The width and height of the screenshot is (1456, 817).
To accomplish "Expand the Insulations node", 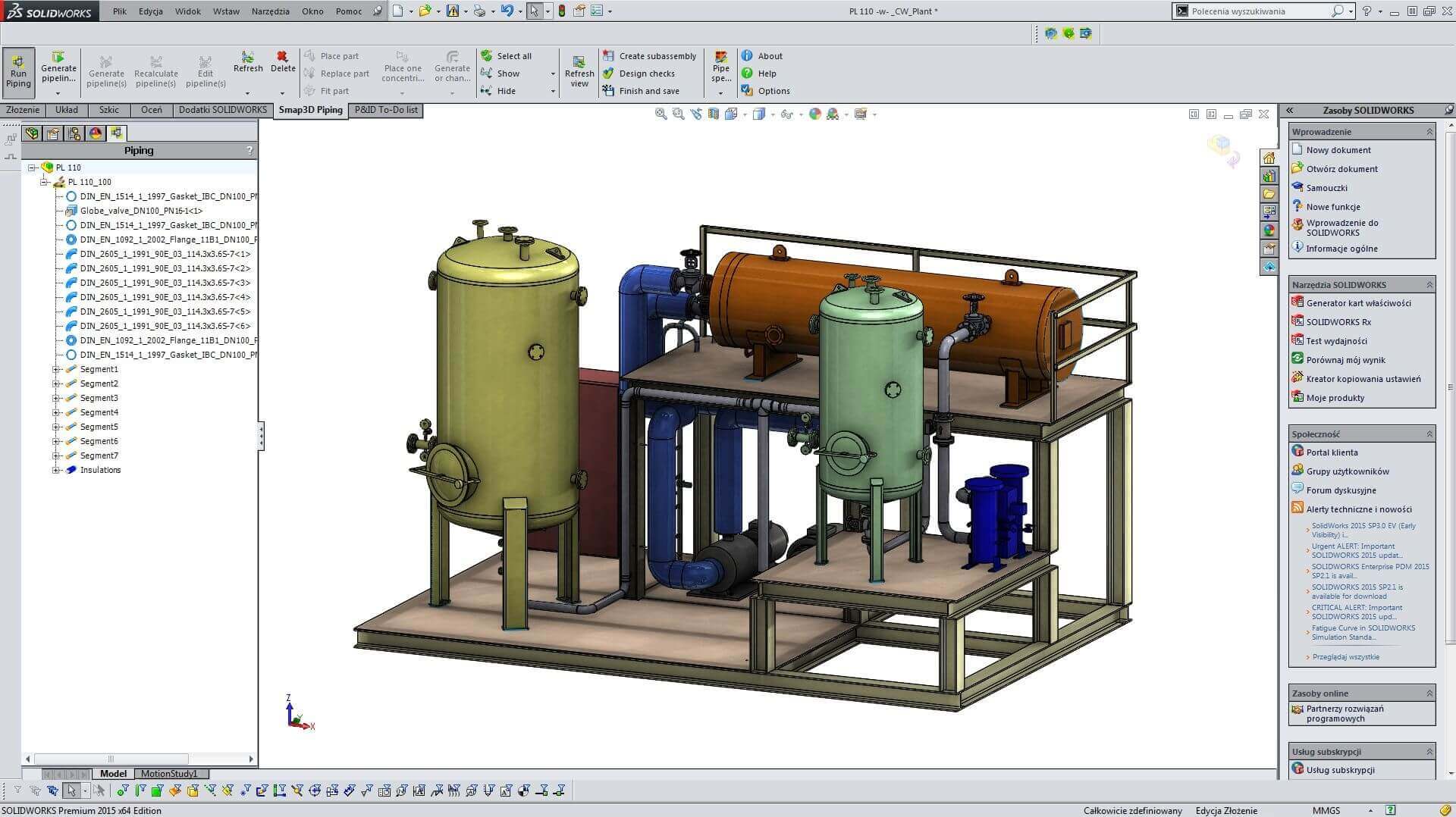I will click(x=55, y=470).
